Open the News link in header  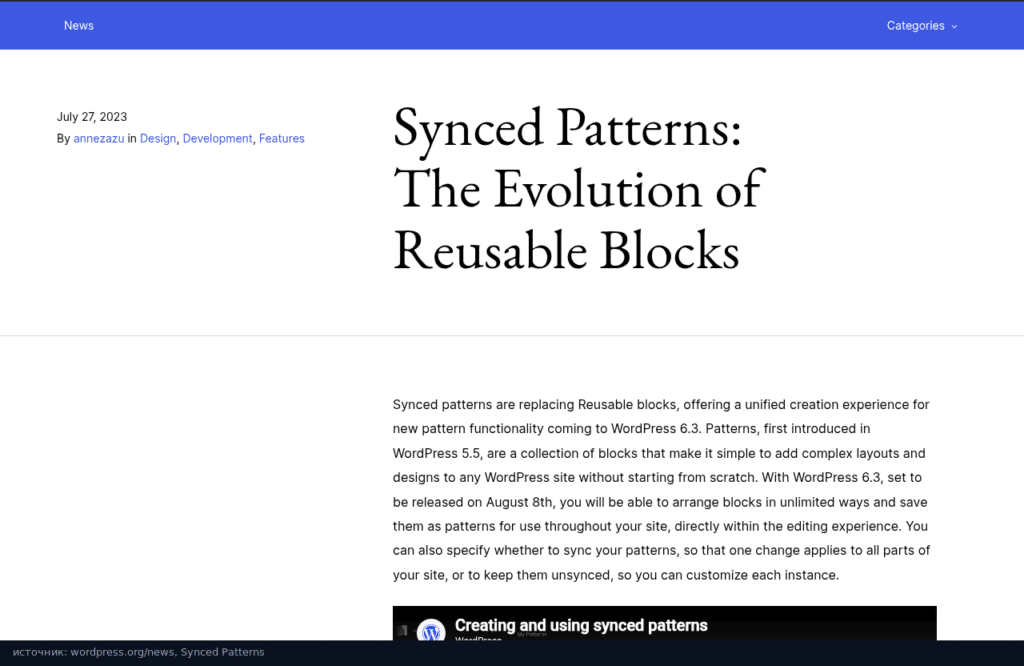click(x=78, y=25)
